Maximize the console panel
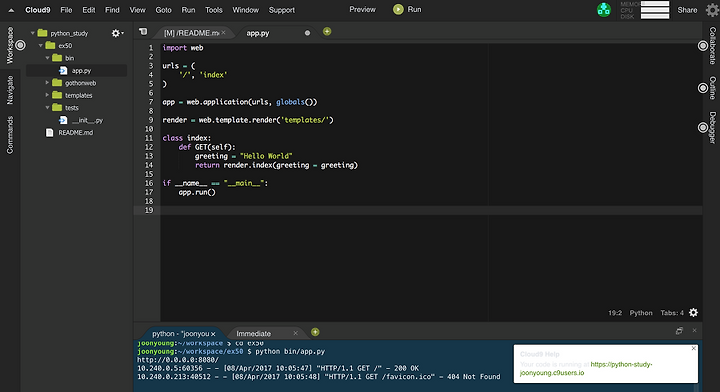The image size is (720, 392). pos(679,330)
